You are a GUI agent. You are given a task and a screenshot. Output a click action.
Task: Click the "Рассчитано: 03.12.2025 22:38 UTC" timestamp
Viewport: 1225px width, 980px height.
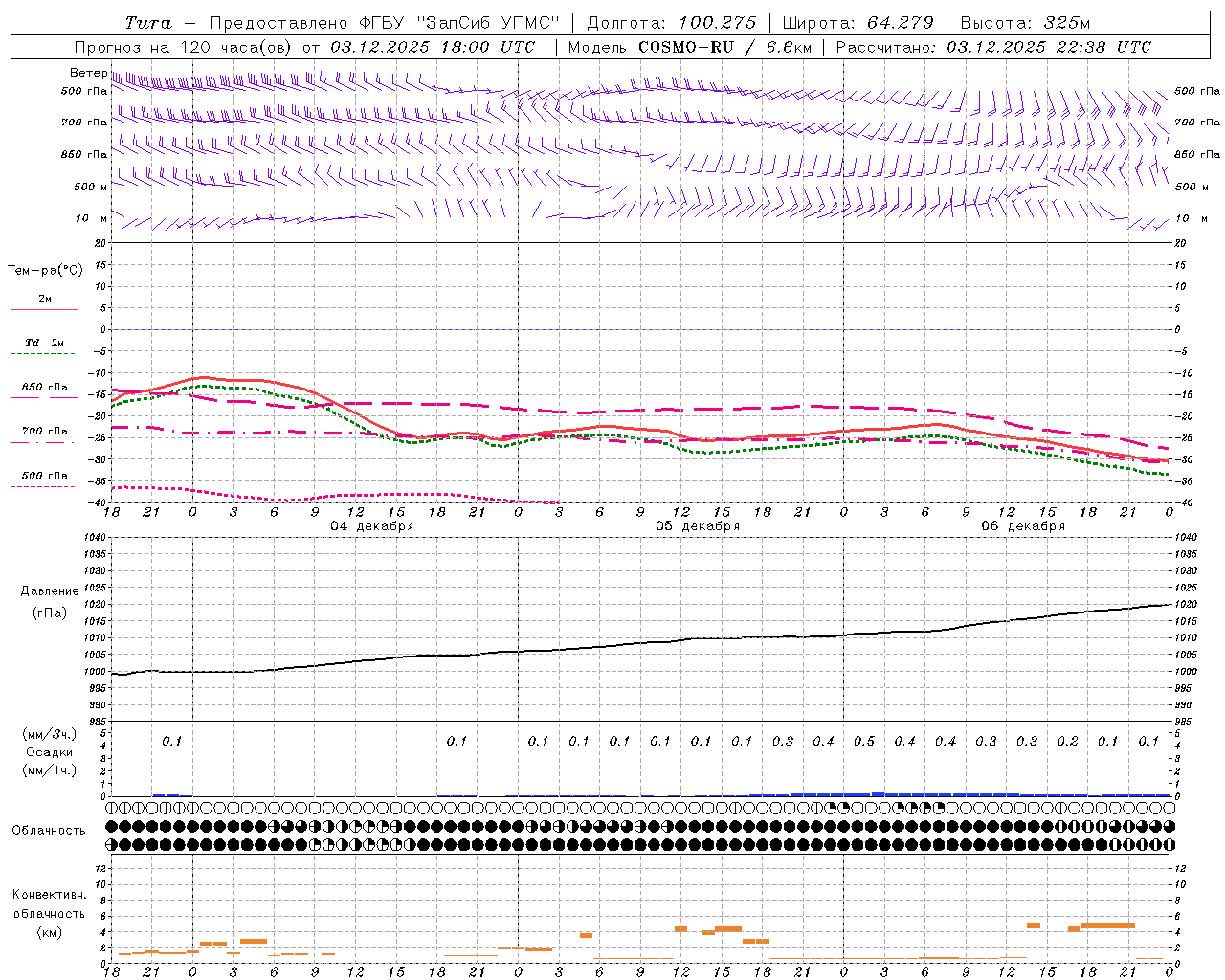pos(993,47)
